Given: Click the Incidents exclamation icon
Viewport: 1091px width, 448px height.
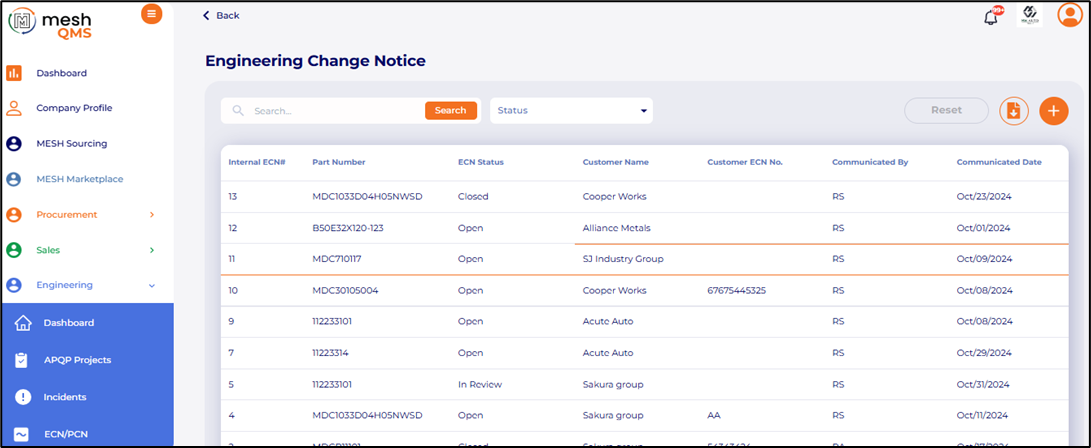Looking at the screenshot, I should 22,397.
